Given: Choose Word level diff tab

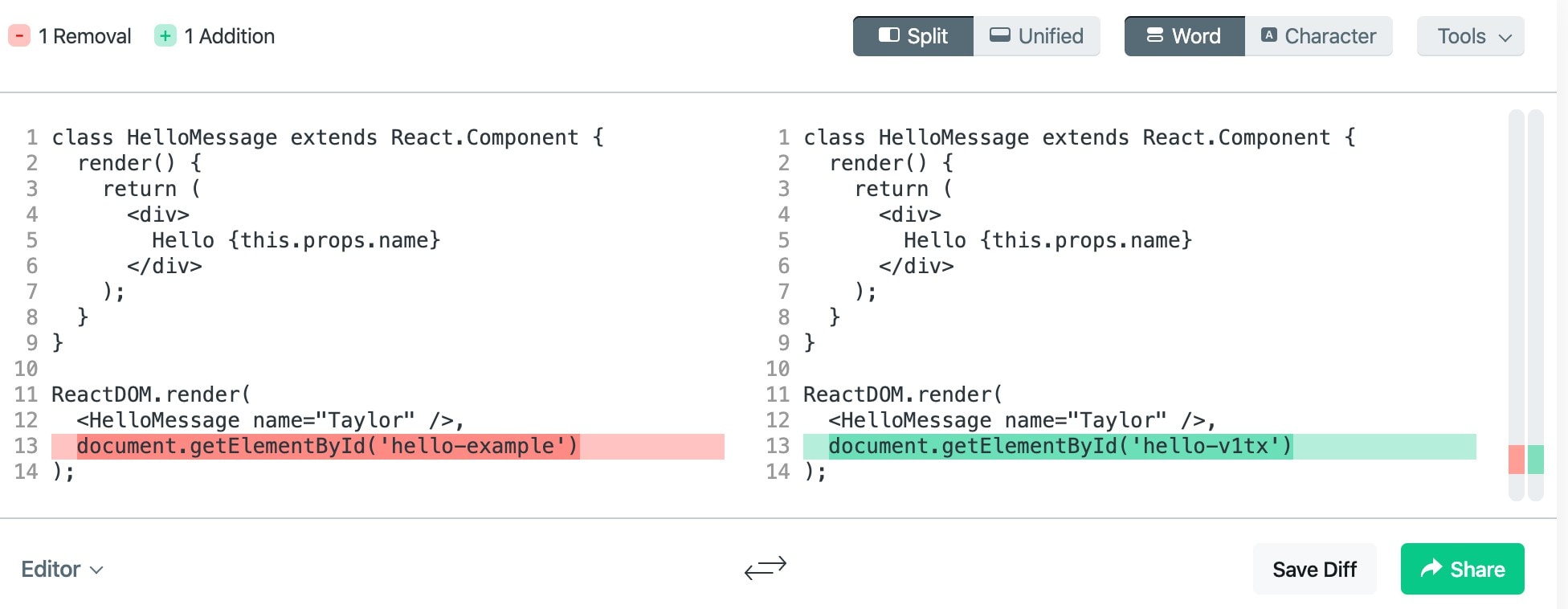Looking at the screenshot, I should click(1184, 36).
